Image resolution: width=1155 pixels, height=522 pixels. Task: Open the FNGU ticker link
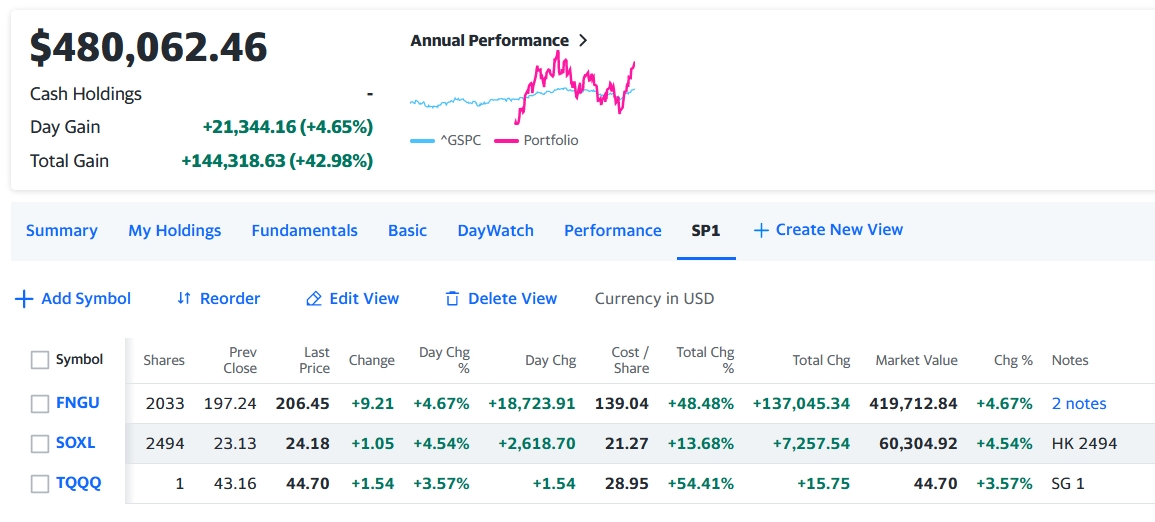pyautogui.click(x=78, y=403)
